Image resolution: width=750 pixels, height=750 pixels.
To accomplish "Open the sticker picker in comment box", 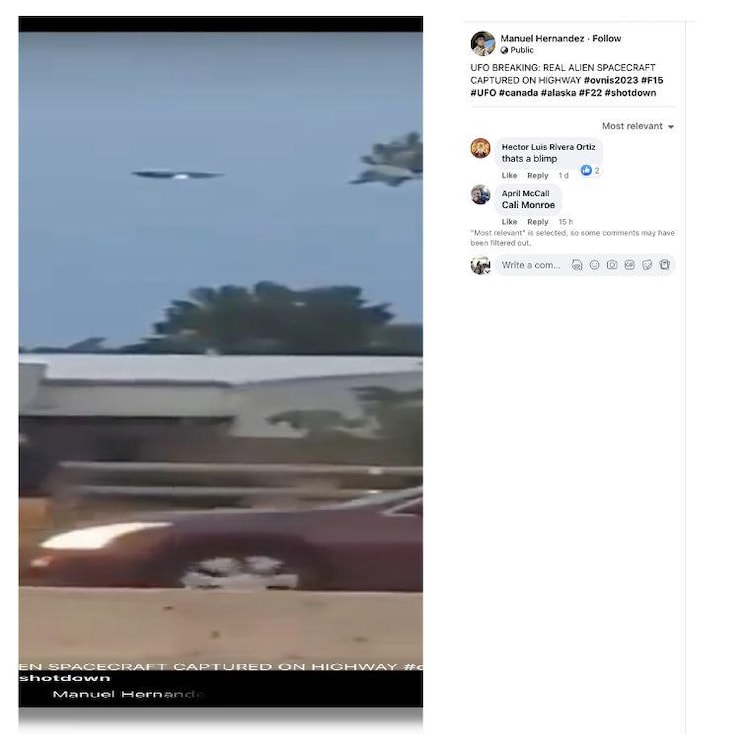I will pos(647,265).
